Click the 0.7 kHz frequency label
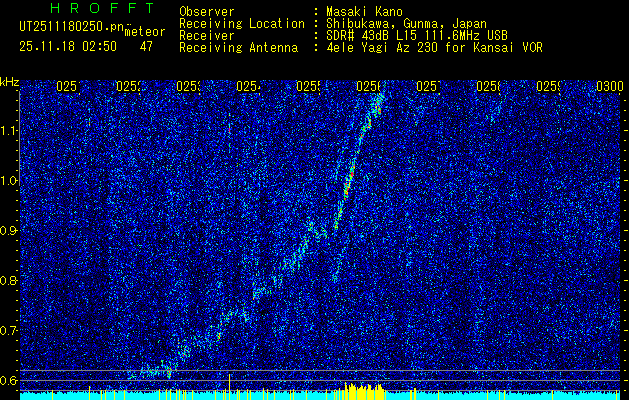 pyautogui.click(x=10, y=330)
